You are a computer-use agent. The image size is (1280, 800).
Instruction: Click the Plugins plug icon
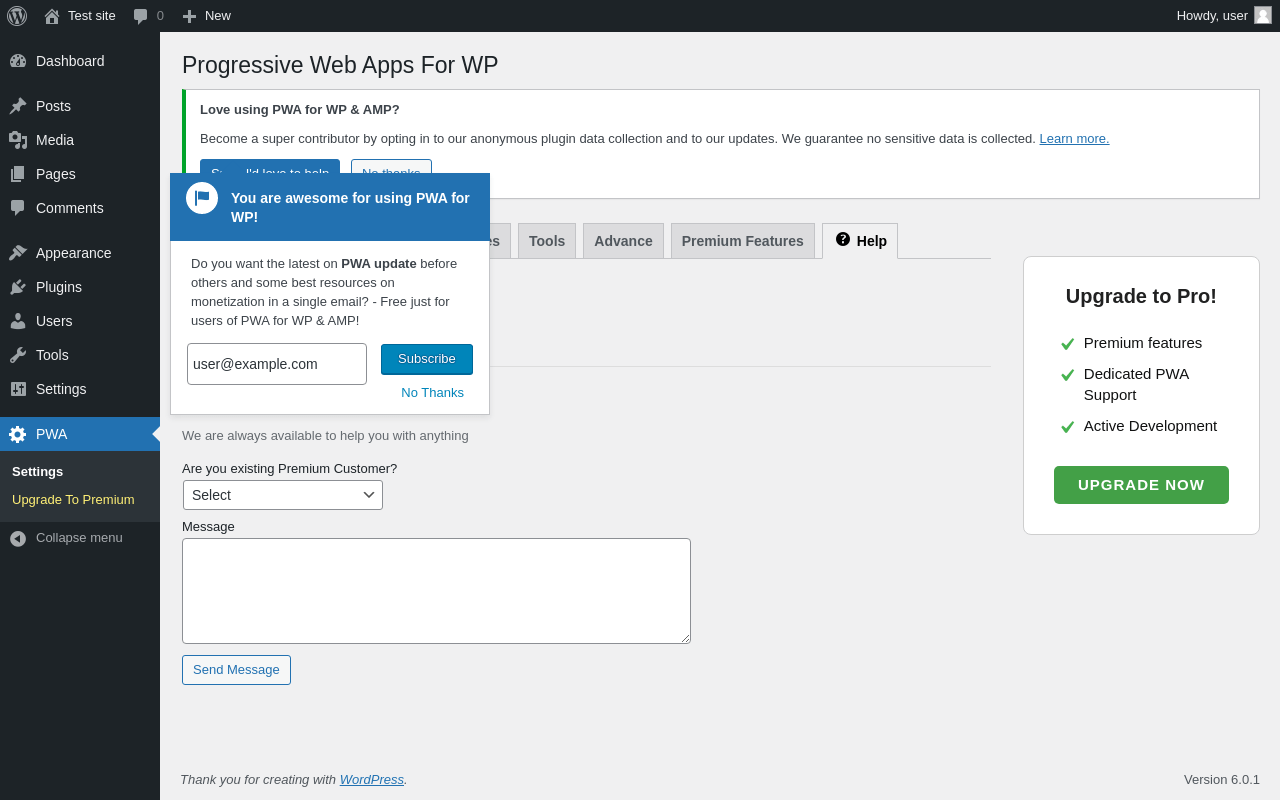(18, 287)
